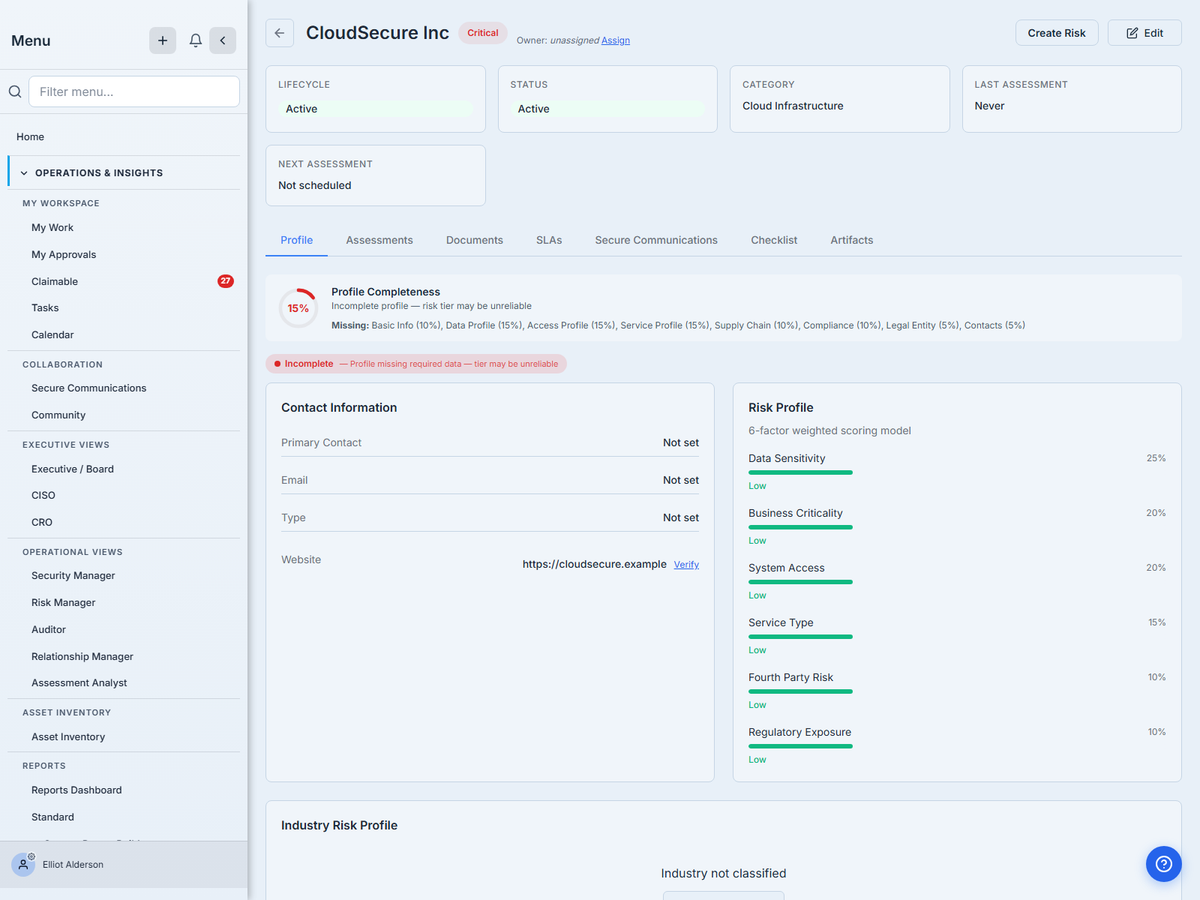
Task: Click the Verify website link
Action: point(686,565)
